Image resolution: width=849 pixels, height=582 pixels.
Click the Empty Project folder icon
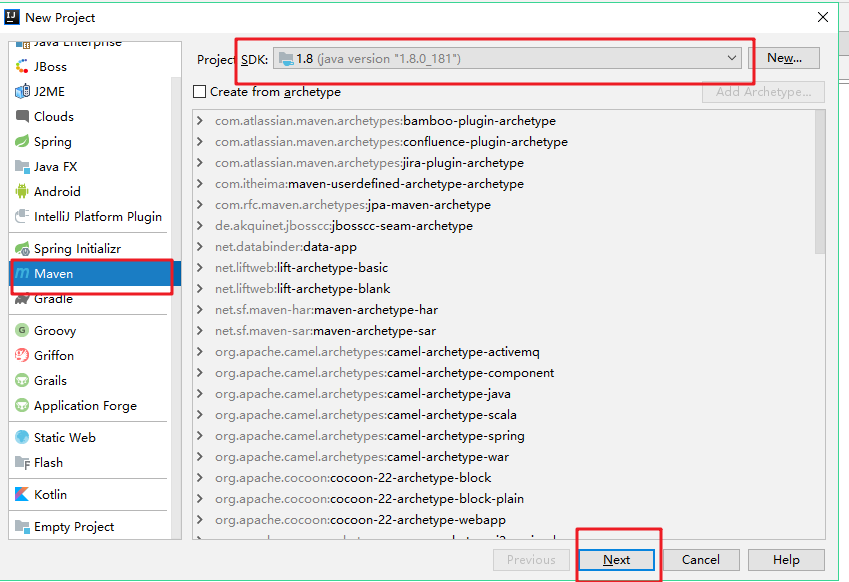[22, 526]
